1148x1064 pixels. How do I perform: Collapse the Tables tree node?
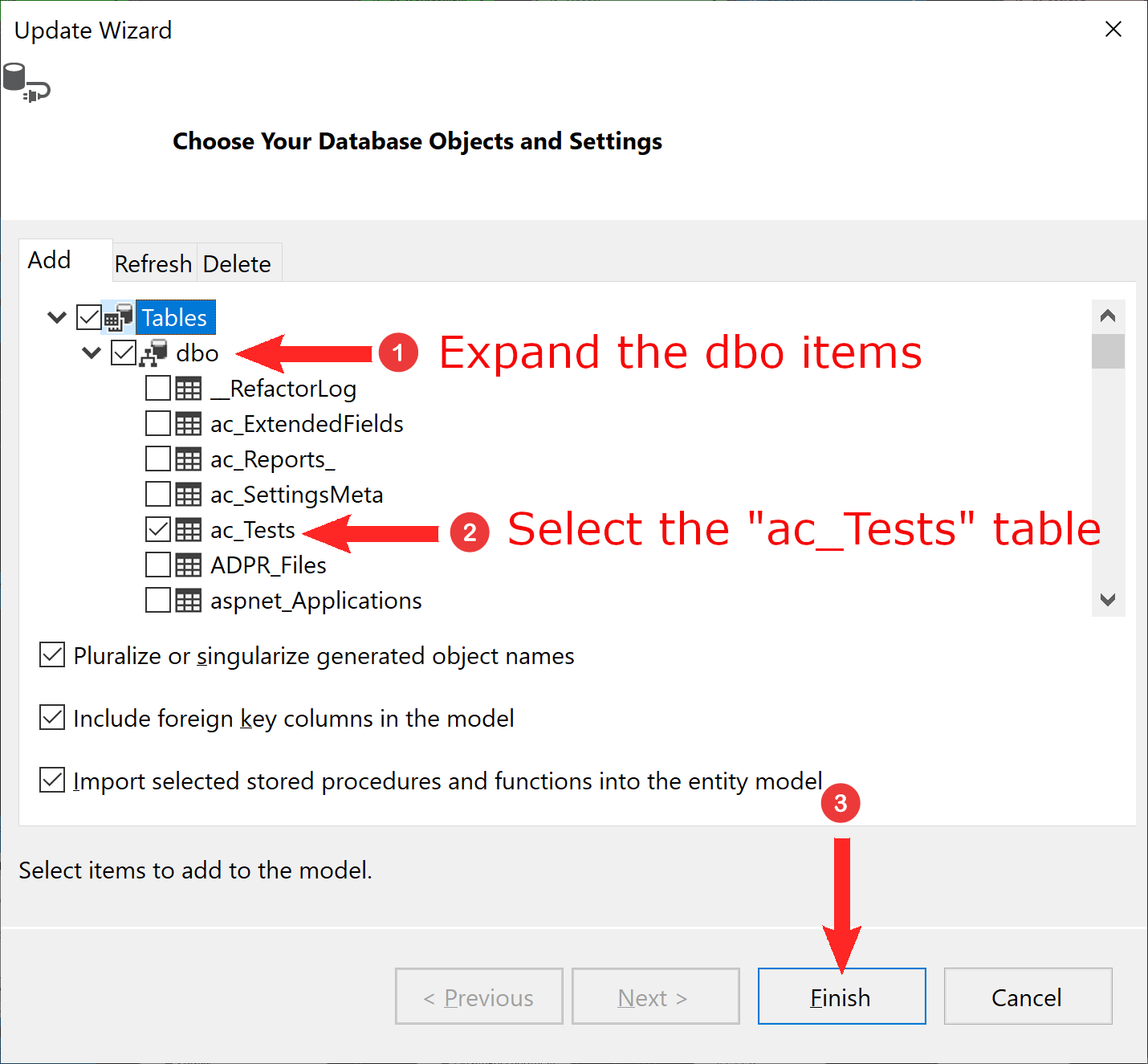click(57, 317)
